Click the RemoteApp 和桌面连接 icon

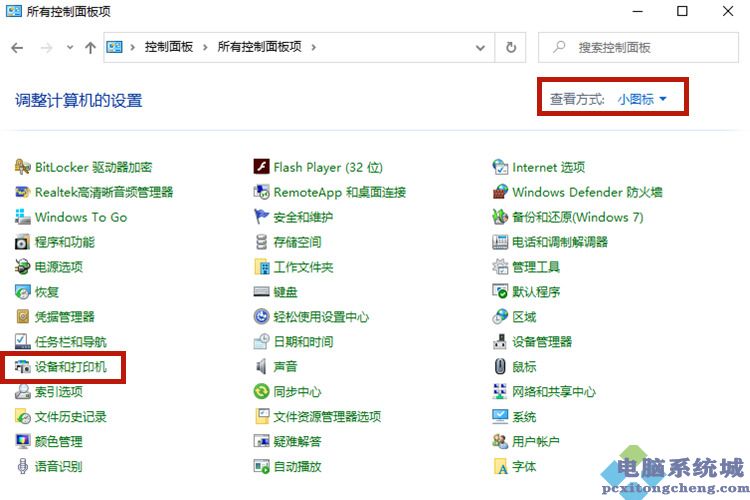click(261, 192)
